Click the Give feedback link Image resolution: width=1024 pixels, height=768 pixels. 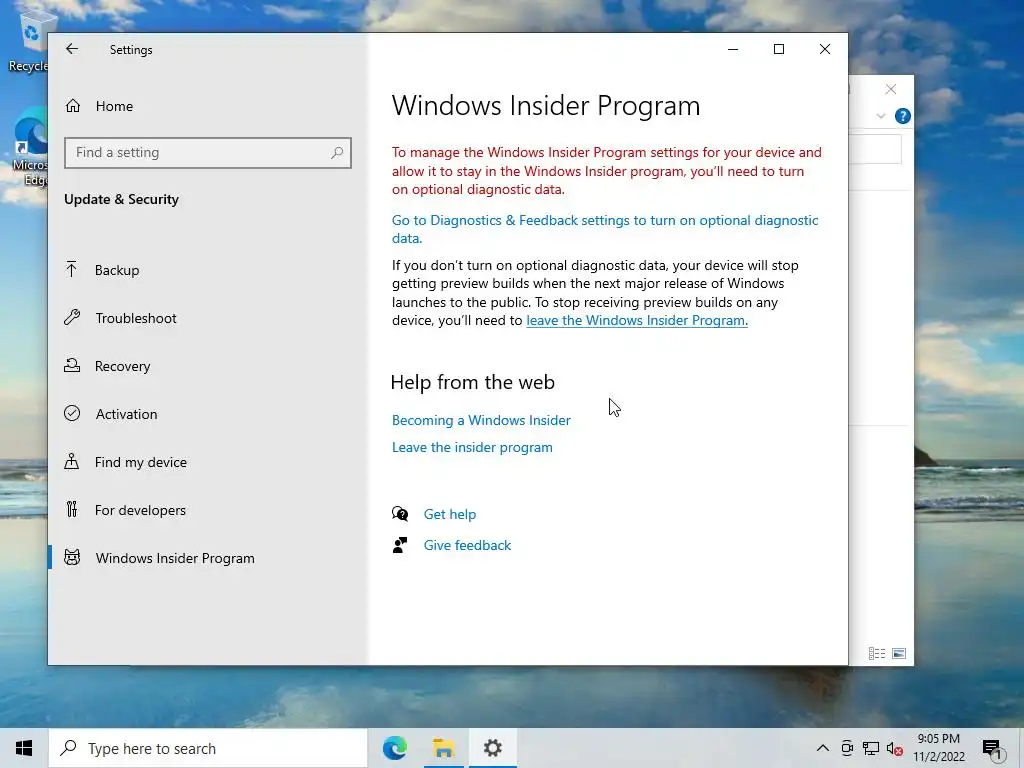click(468, 545)
